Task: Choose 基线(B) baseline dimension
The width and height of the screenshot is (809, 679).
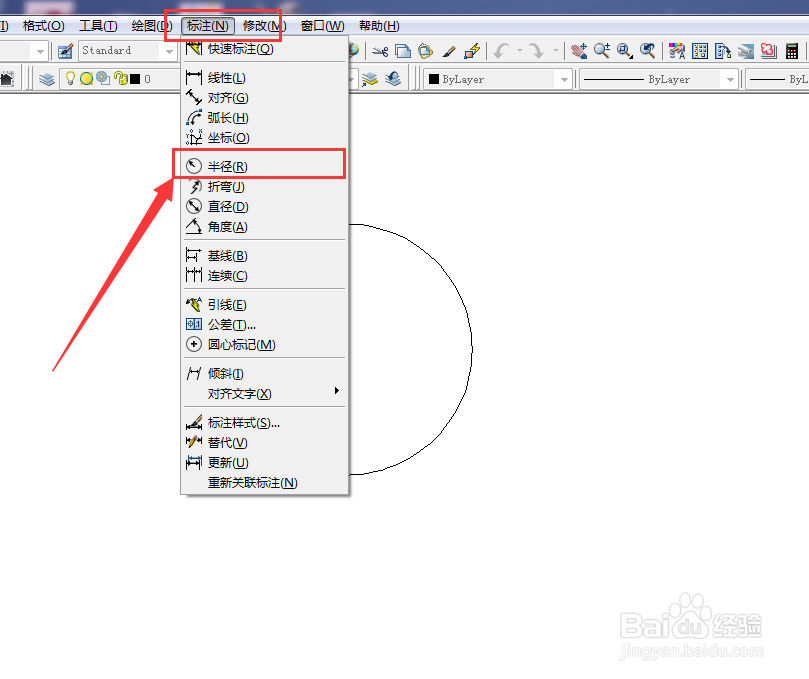Action: (265, 255)
